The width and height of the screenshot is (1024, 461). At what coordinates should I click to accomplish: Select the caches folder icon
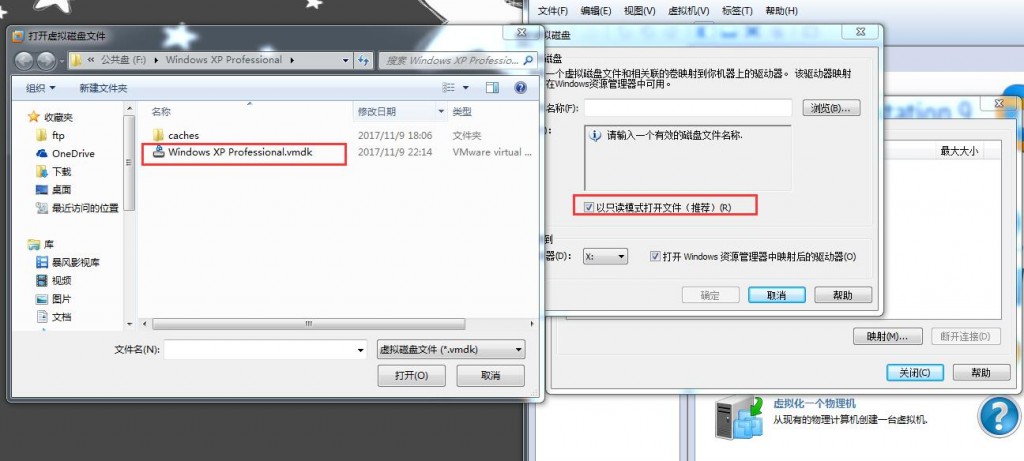(157, 135)
